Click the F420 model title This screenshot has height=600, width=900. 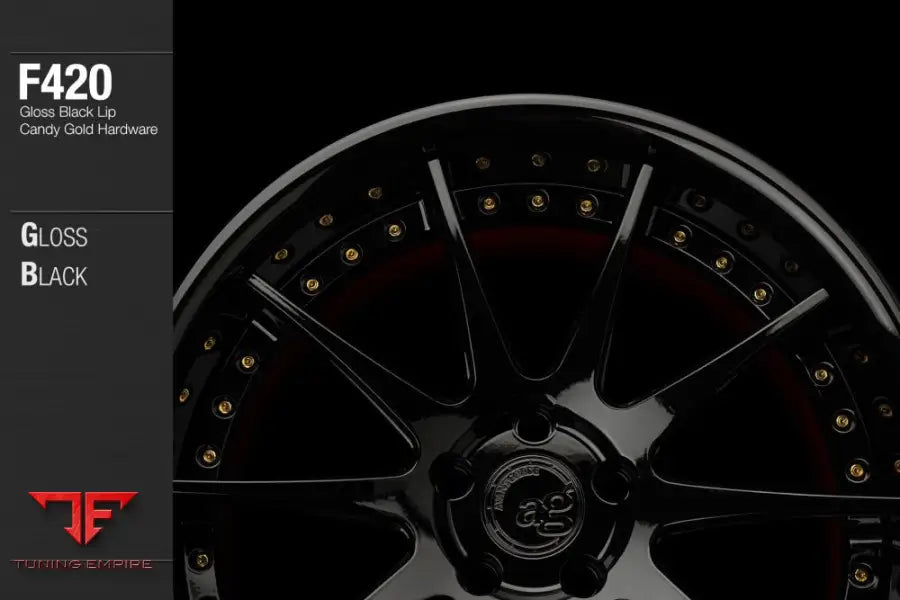click(66, 83)
